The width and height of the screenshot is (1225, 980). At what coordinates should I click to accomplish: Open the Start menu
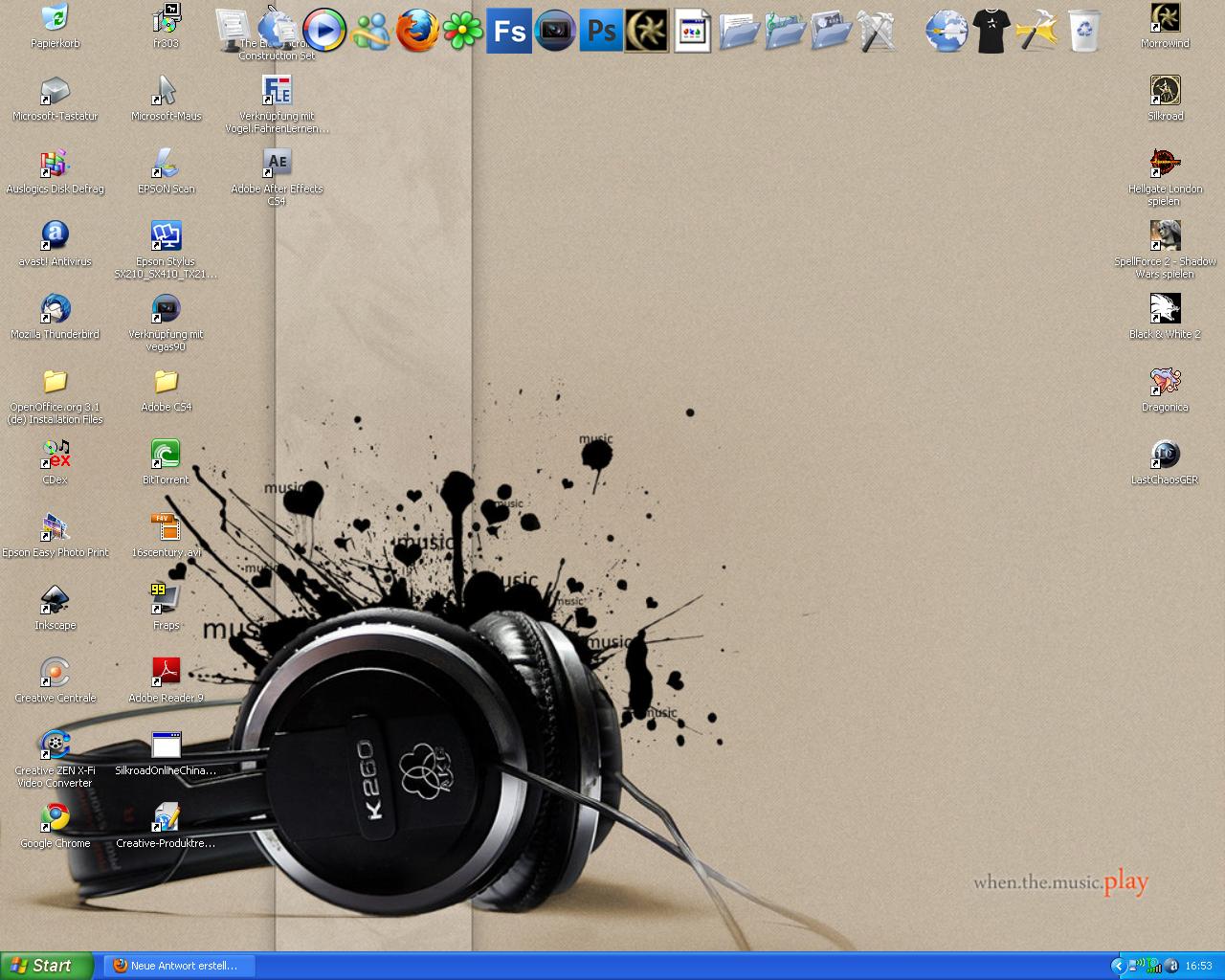[x=47, y=966]
